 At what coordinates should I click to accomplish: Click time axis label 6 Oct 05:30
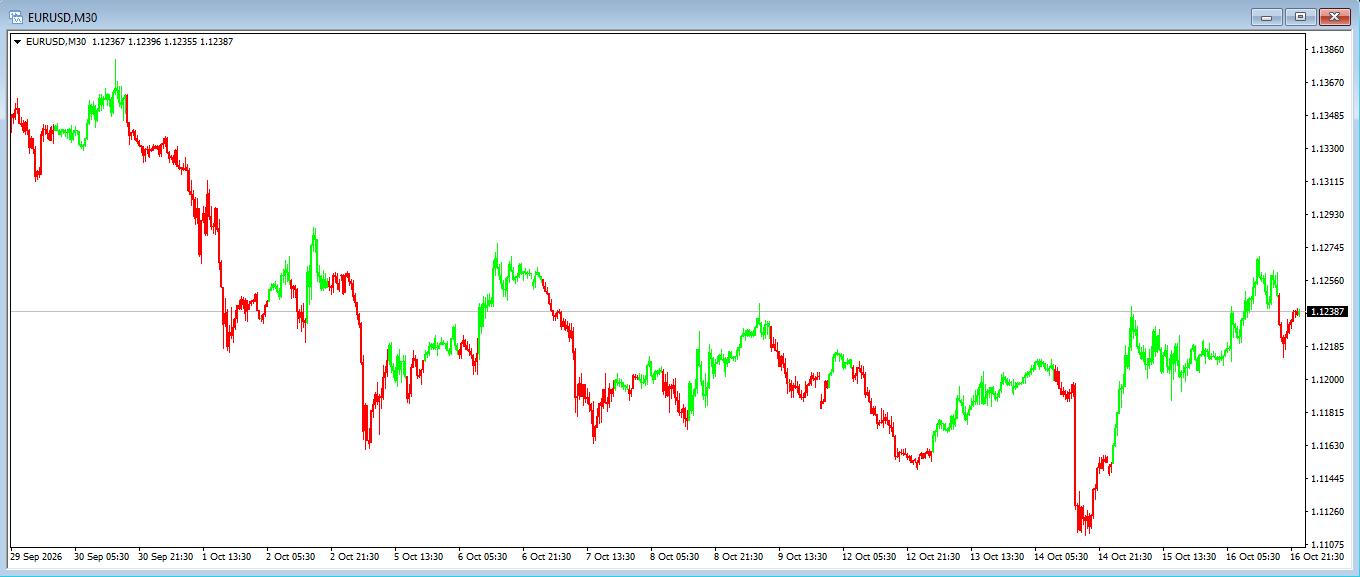click(x=485, y=556)
